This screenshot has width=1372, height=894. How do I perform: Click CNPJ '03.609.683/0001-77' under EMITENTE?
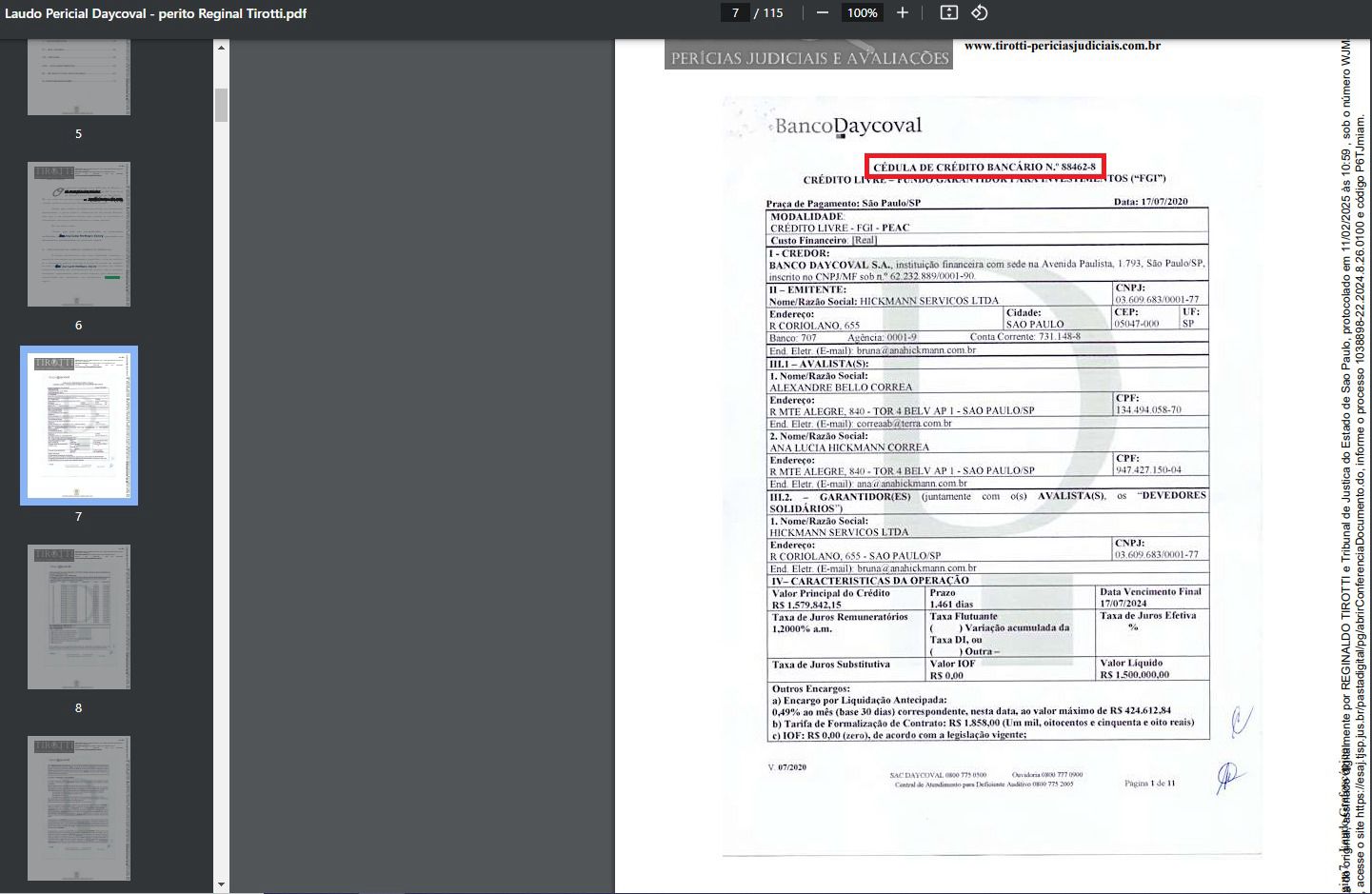click(1157, 300)
